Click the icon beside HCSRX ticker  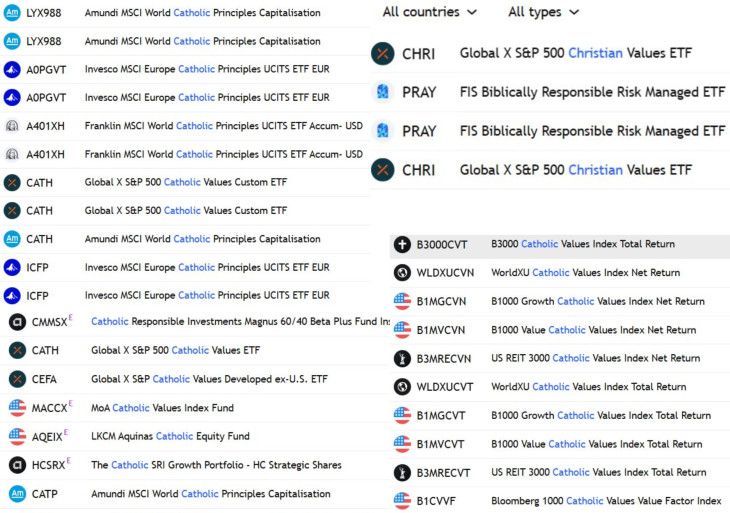[x=17, y=465]
